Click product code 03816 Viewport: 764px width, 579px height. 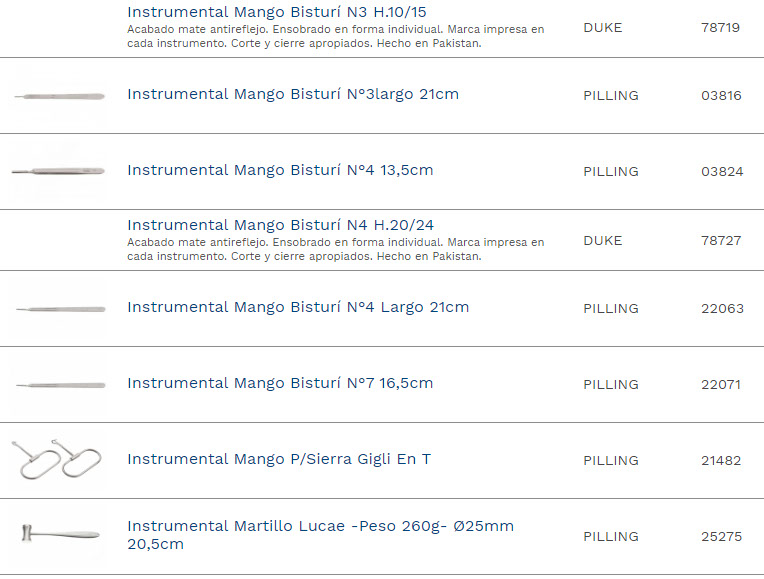[721, 96]
